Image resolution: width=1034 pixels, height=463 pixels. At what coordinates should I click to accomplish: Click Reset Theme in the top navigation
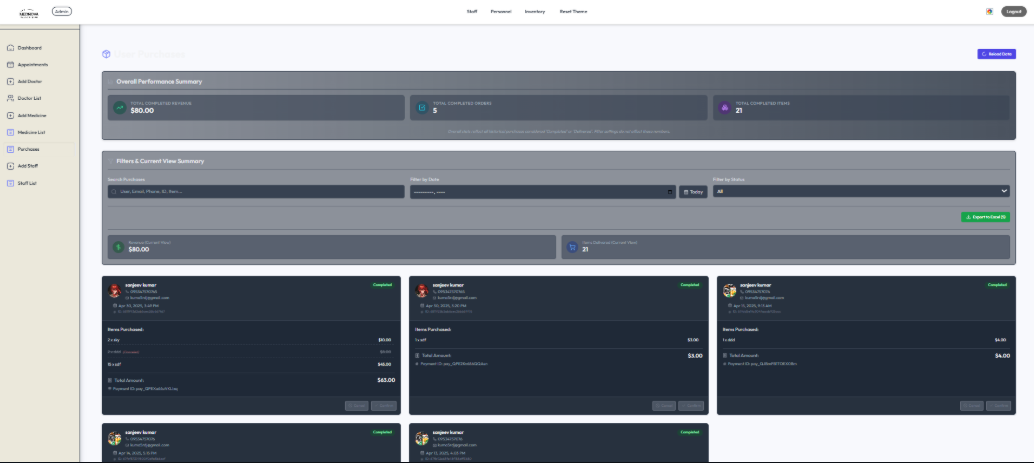coord(574,12)
